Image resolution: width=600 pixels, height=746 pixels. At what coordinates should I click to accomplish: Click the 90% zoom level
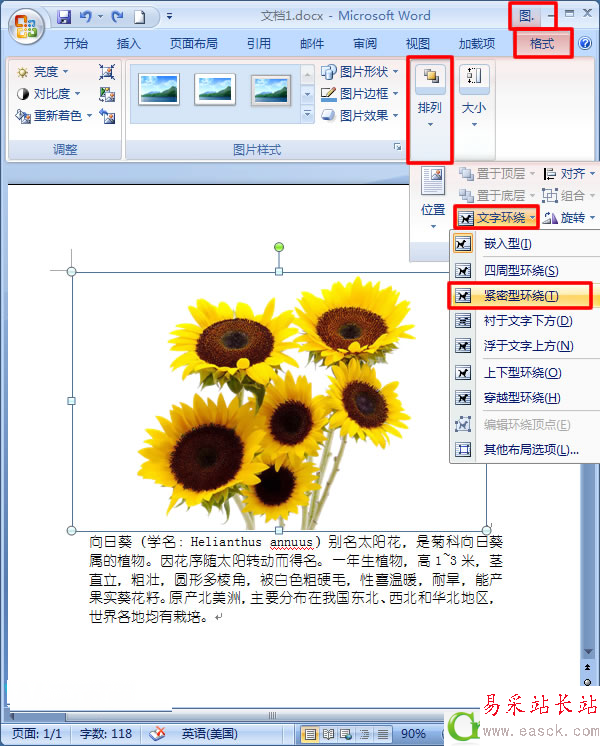(x=413, y=734)
